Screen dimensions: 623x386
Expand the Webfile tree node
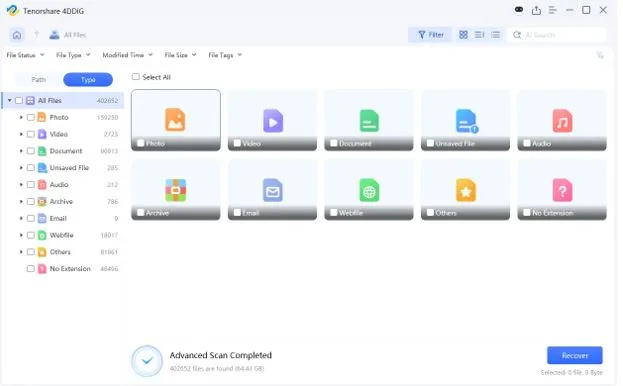coord(21,235)
